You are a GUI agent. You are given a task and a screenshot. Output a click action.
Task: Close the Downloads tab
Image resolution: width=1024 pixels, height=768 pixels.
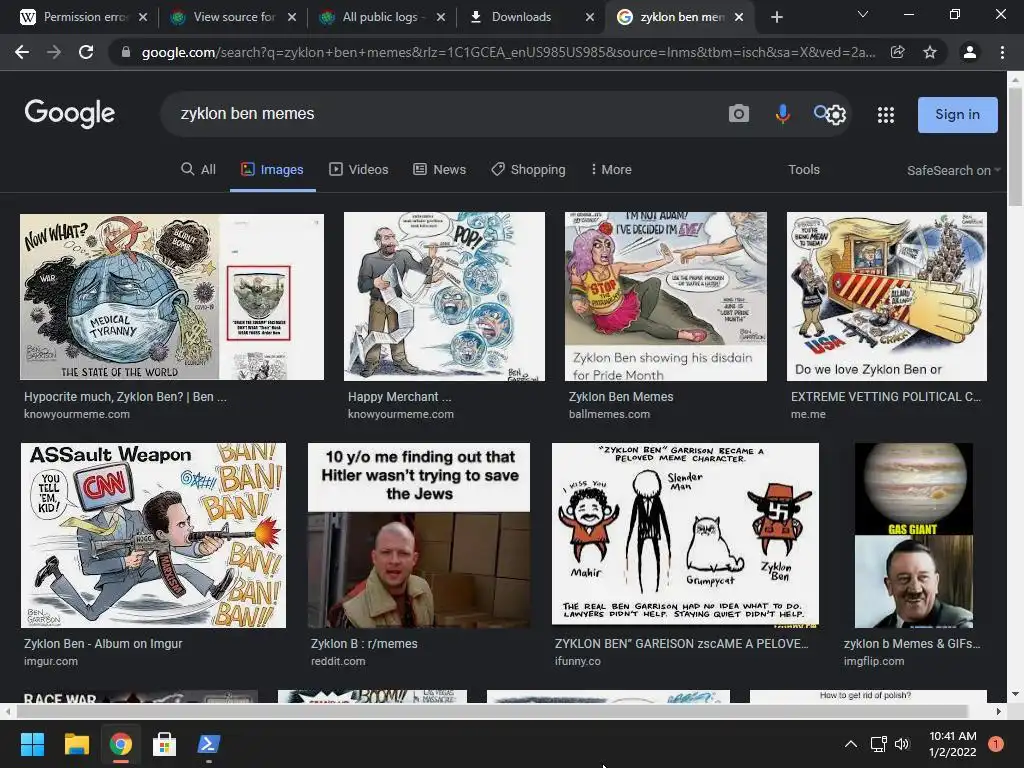pos(590,17)
